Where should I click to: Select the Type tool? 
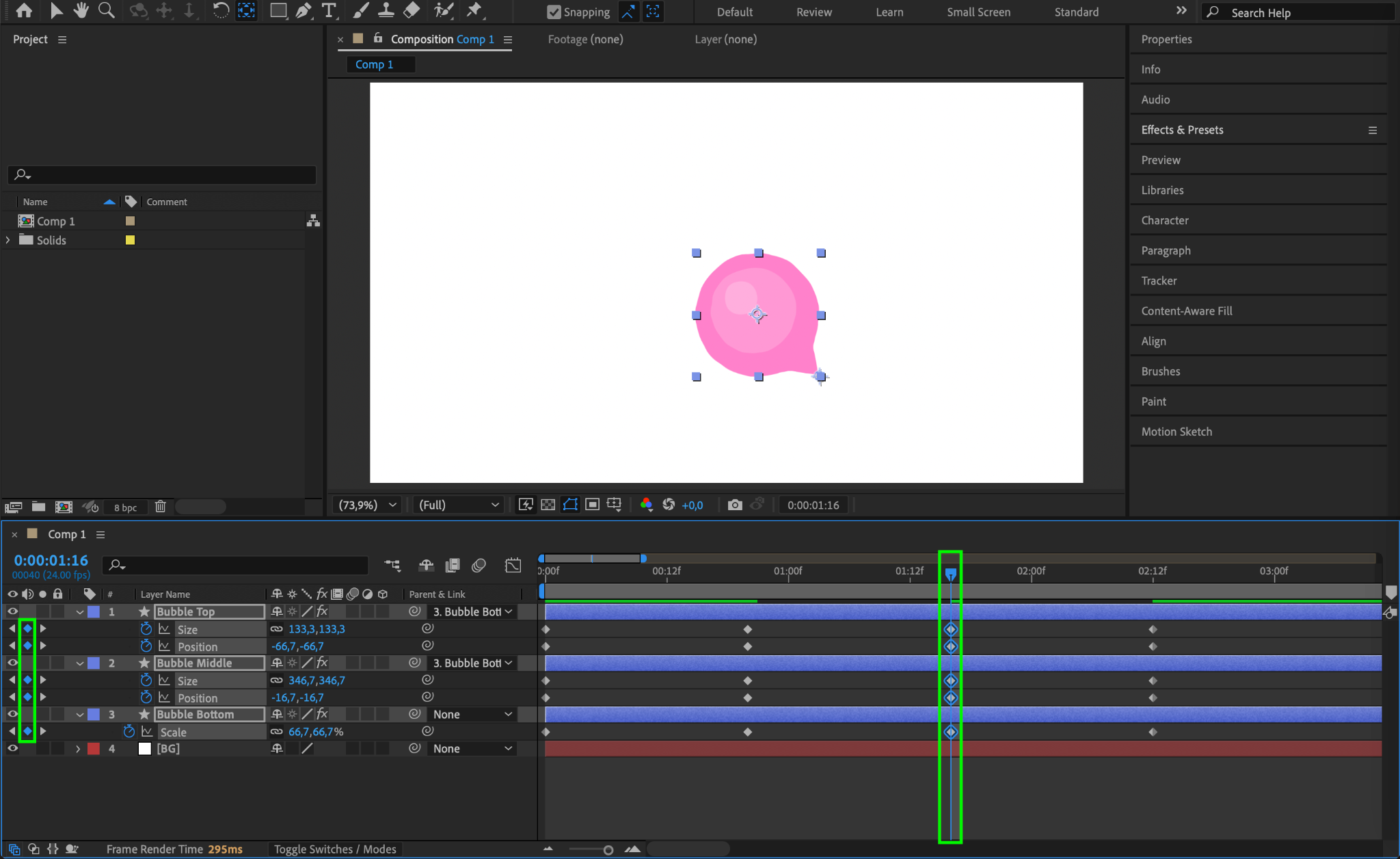[x=329, y=10]
